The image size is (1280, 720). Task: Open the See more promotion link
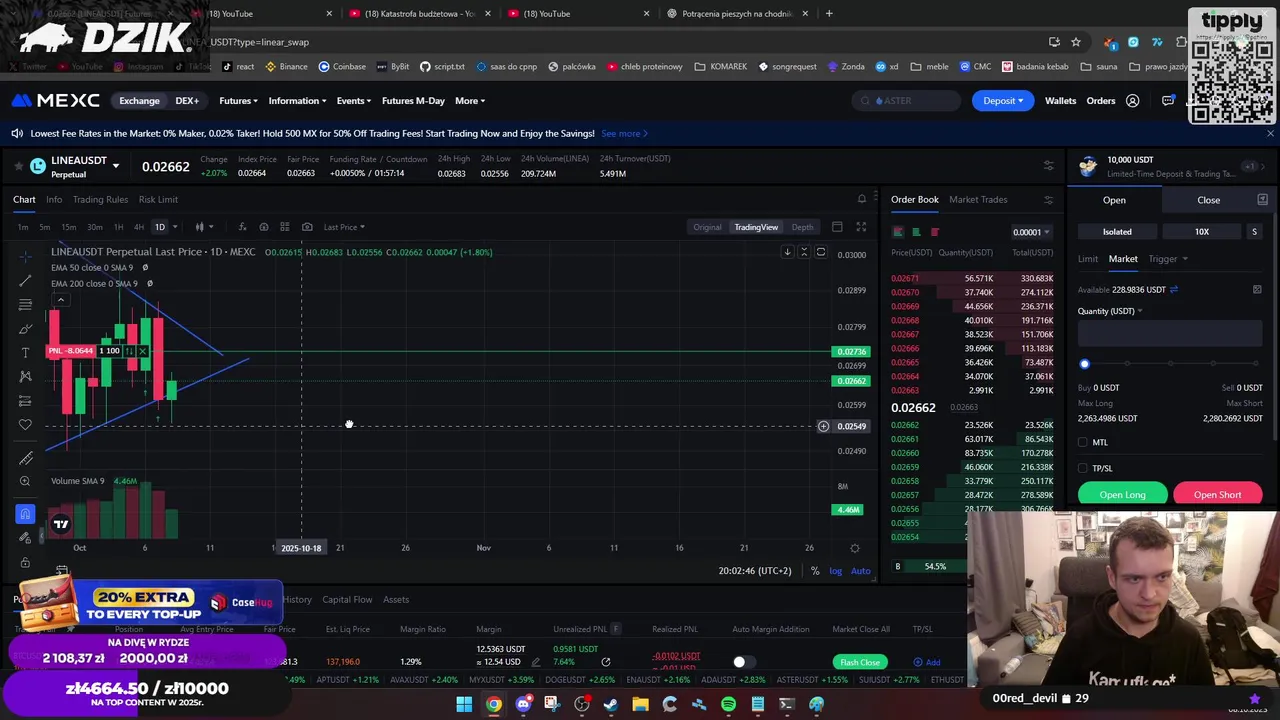[624, 134]
